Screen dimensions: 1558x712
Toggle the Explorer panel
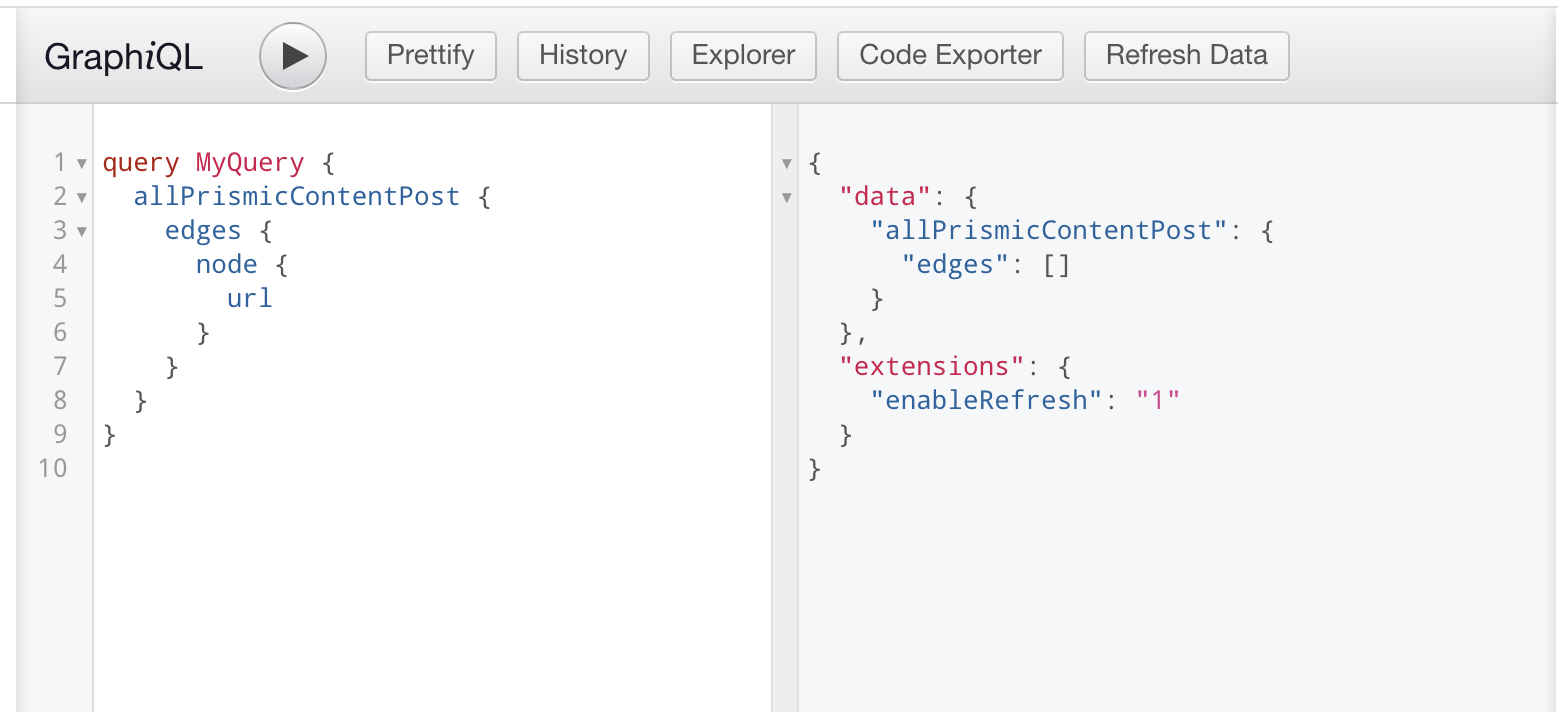click(743, 55)
